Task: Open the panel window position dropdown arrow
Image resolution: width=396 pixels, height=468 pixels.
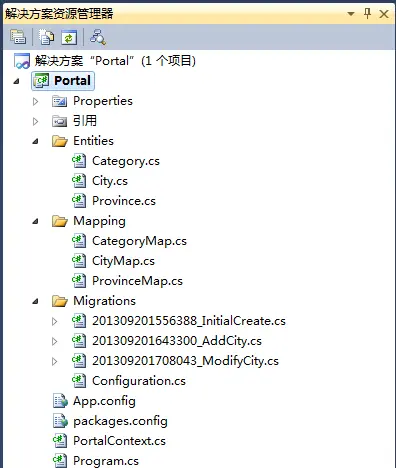Action: (x=351, y=14)
